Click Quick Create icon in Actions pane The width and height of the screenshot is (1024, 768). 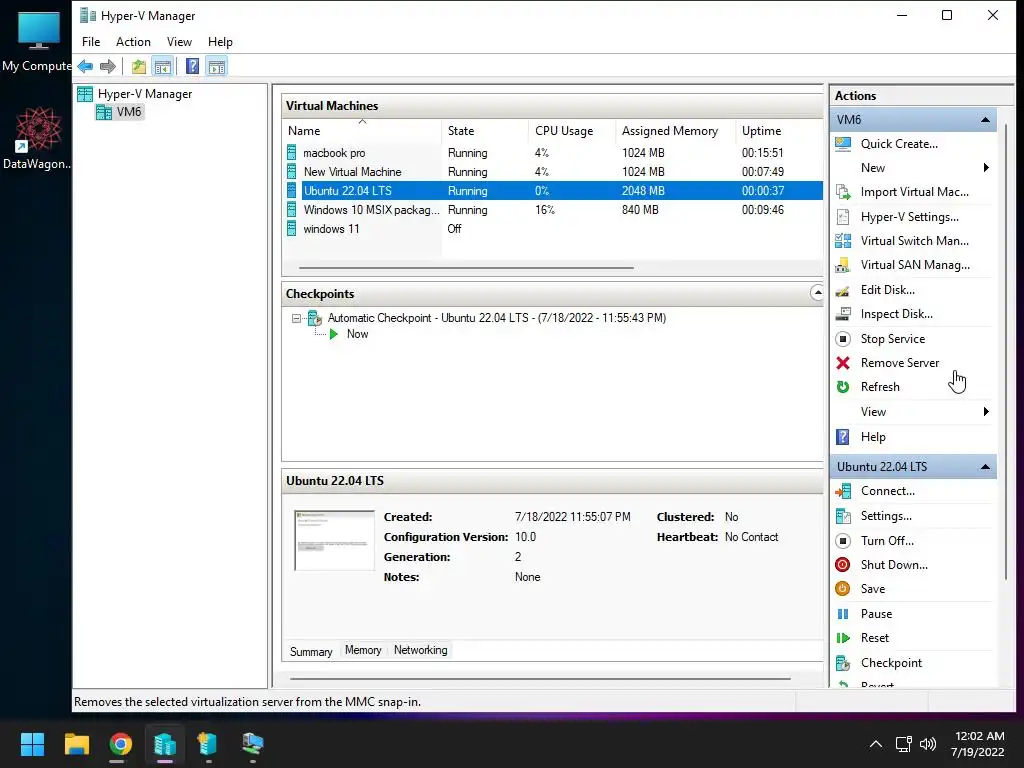(x=843, y=144)
